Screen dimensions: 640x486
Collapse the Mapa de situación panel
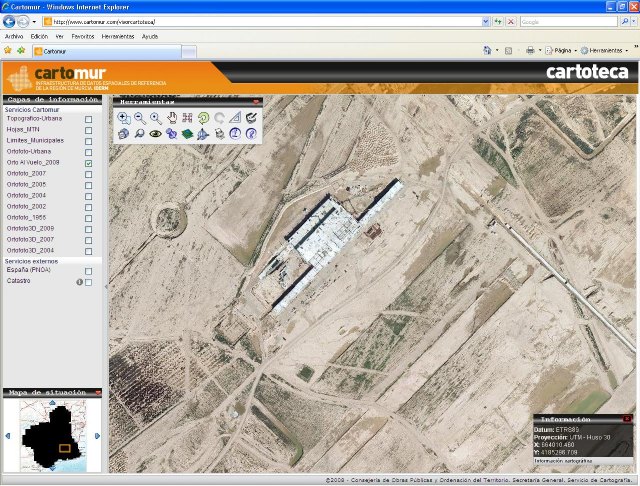[98, 393]
